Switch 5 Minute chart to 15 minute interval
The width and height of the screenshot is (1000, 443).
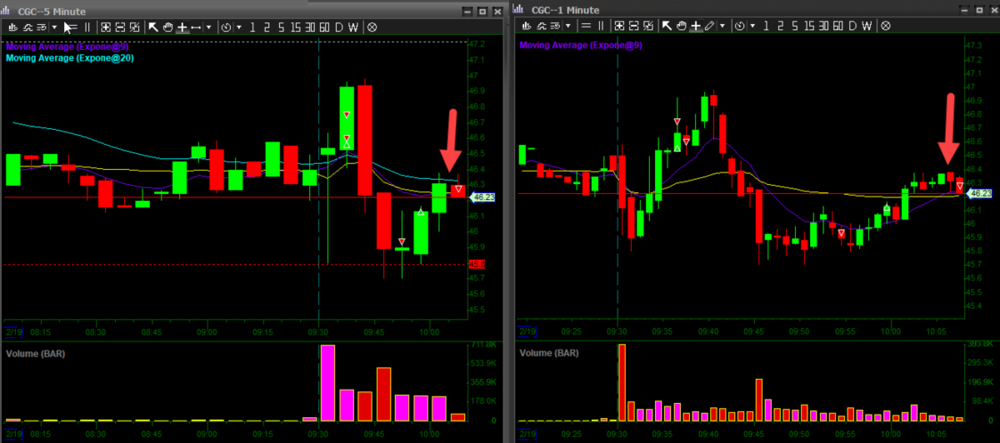294,27
